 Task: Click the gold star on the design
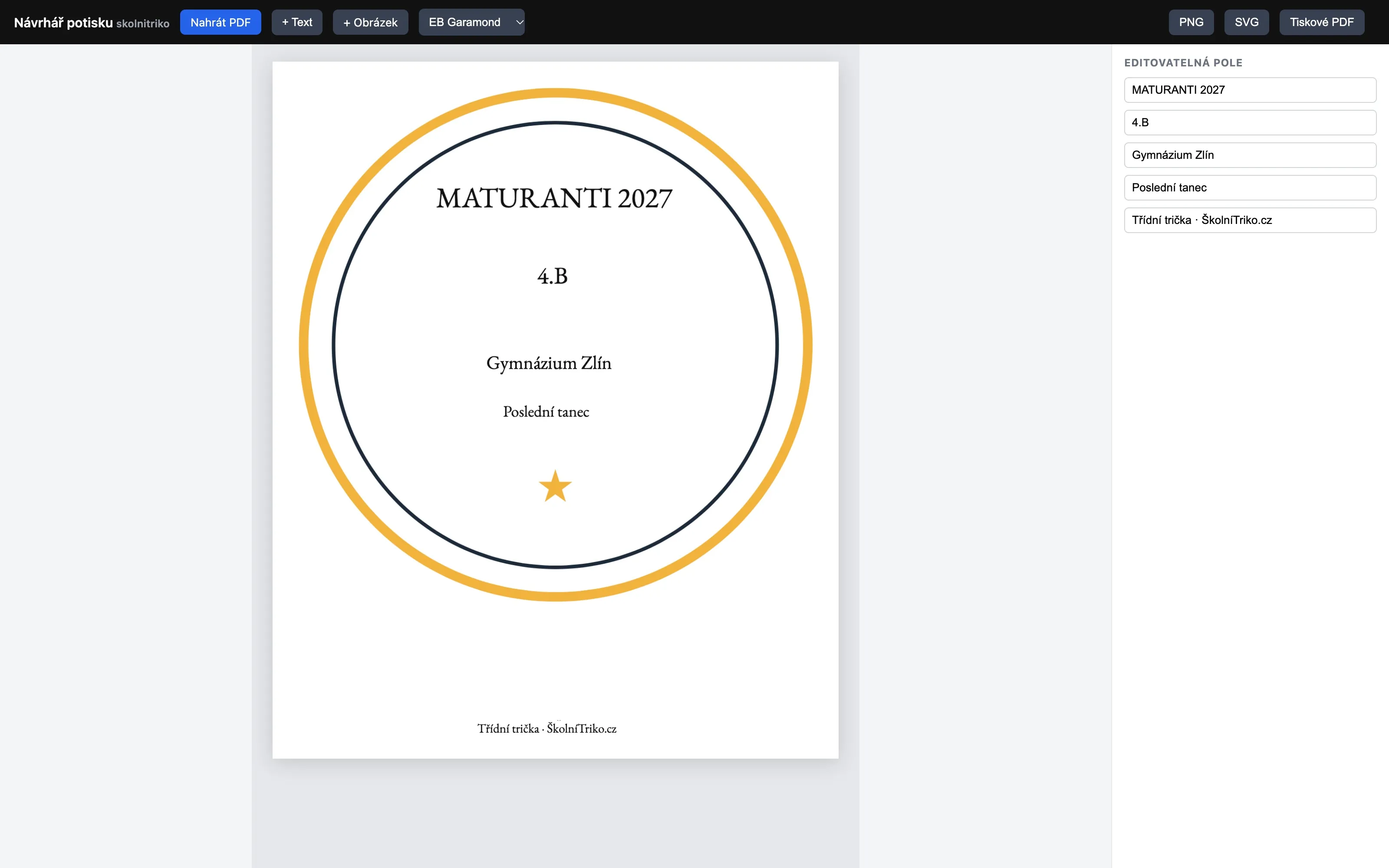tap(555, 486)
